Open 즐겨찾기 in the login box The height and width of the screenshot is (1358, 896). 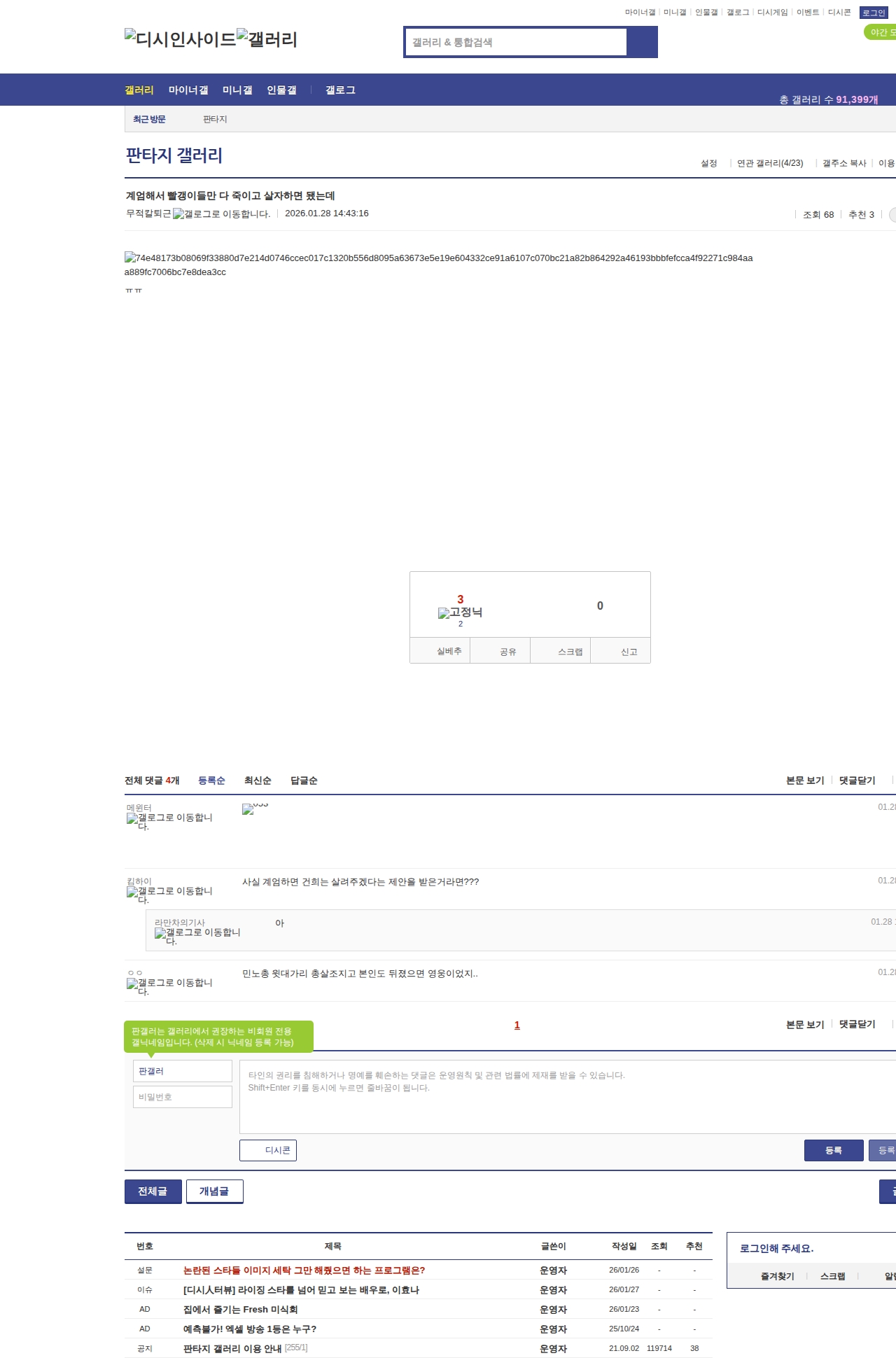coord(778,1276)
